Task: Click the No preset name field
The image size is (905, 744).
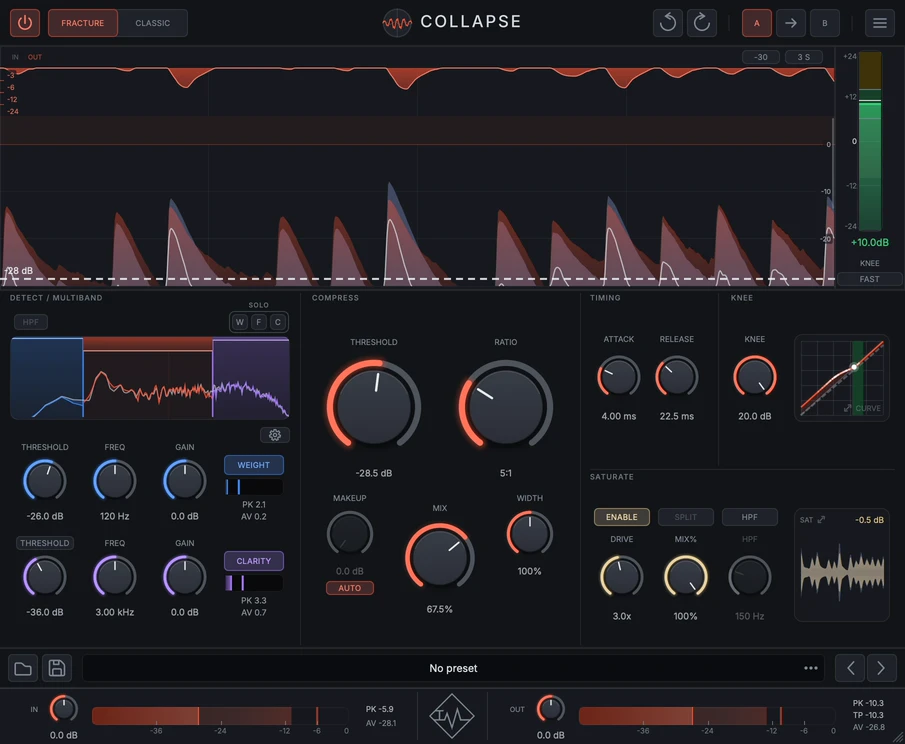Action: 453,668
